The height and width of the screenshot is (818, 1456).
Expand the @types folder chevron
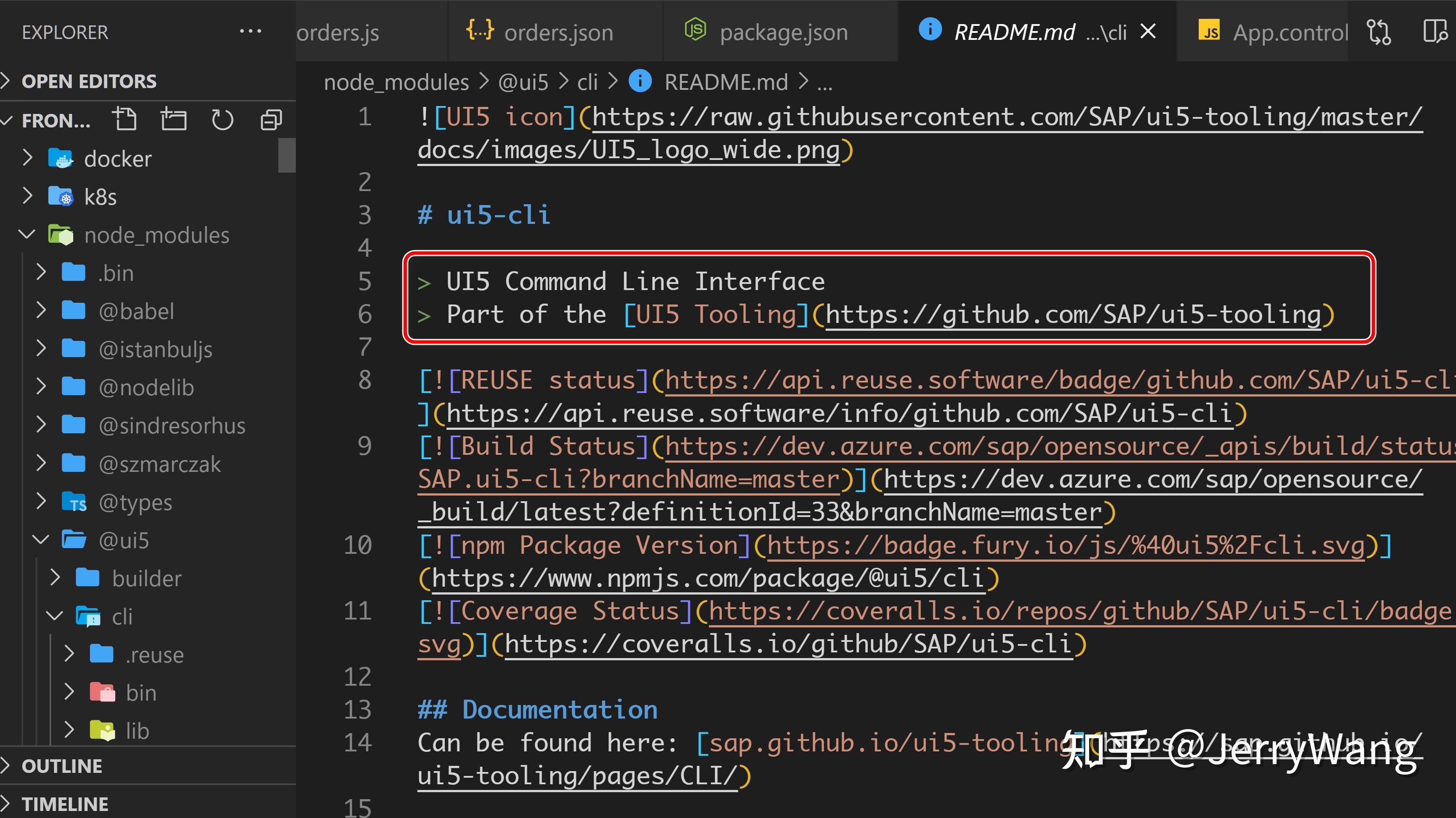click(x=41, y=502)
